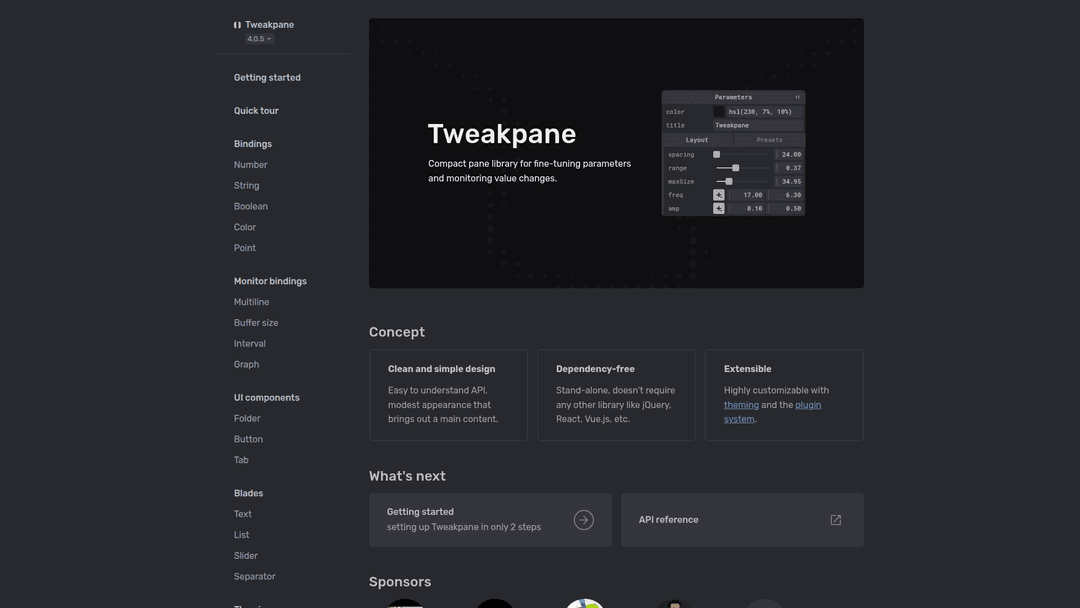The width and height of the screenshot is (1080, 608).
Task: Navigate to Folder under UI components
Action: [x=247, y=419]
